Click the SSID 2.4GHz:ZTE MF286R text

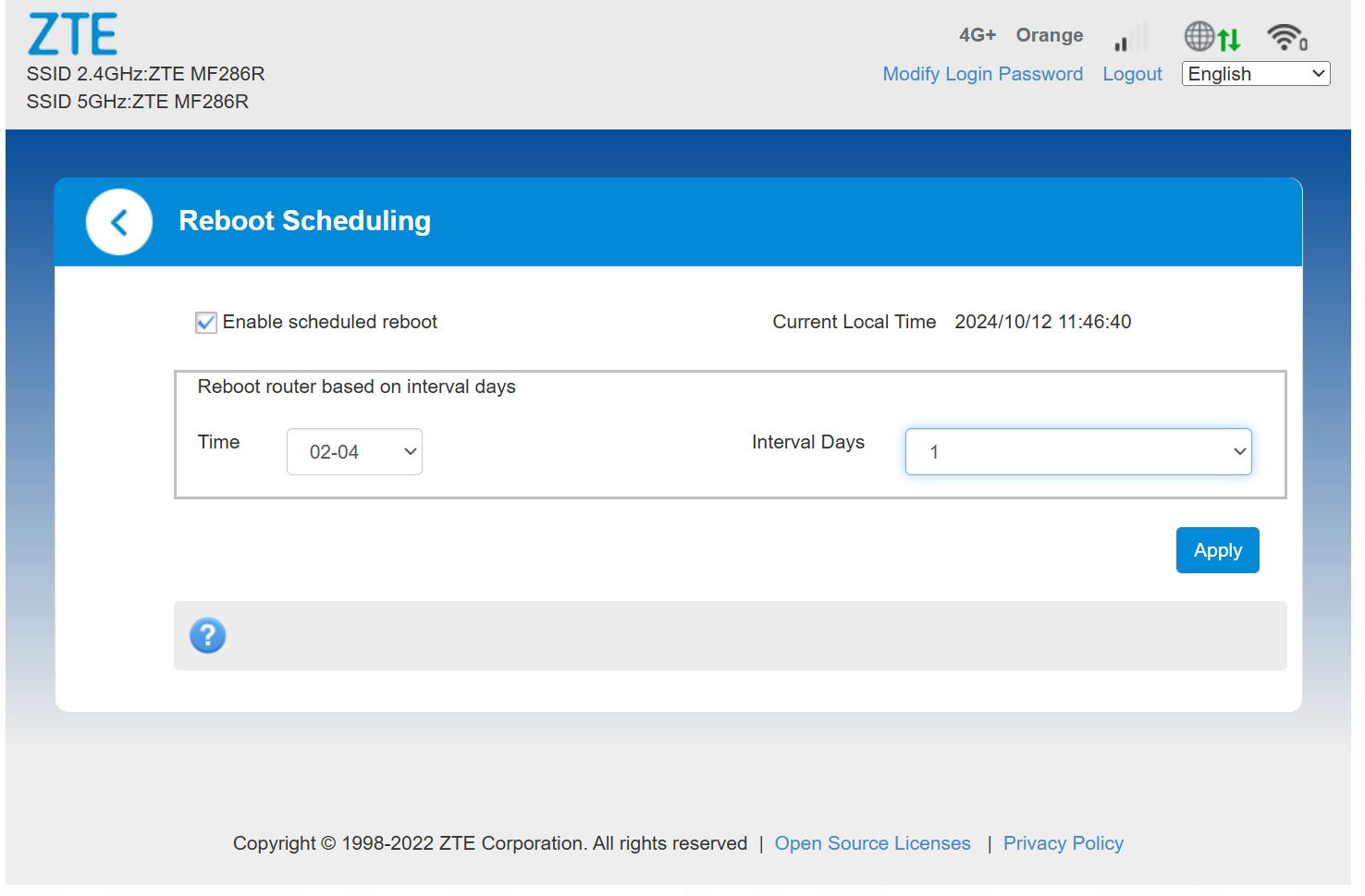[x=146, y=74]
